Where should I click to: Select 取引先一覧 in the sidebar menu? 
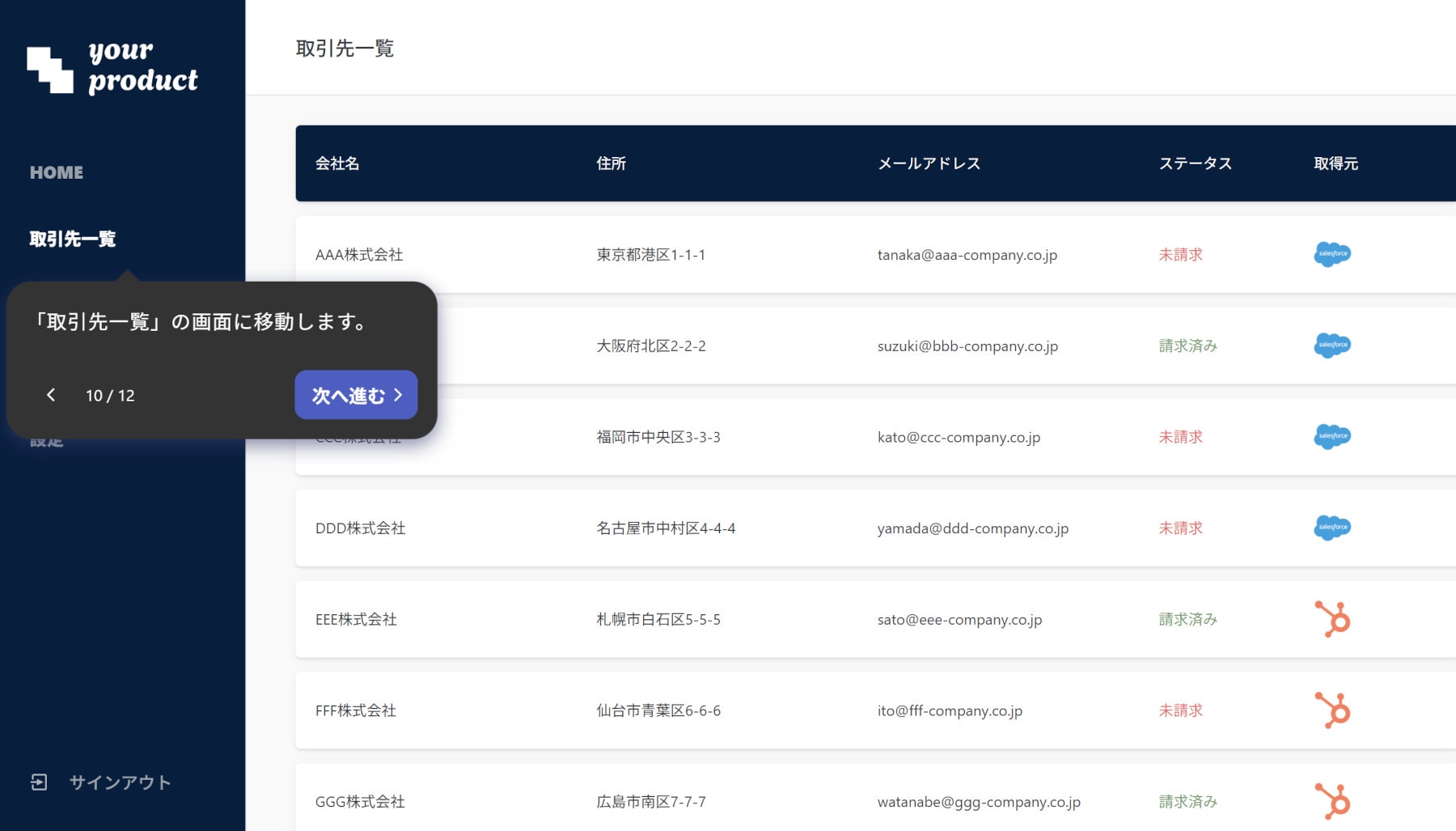click(x=73, y=239)
